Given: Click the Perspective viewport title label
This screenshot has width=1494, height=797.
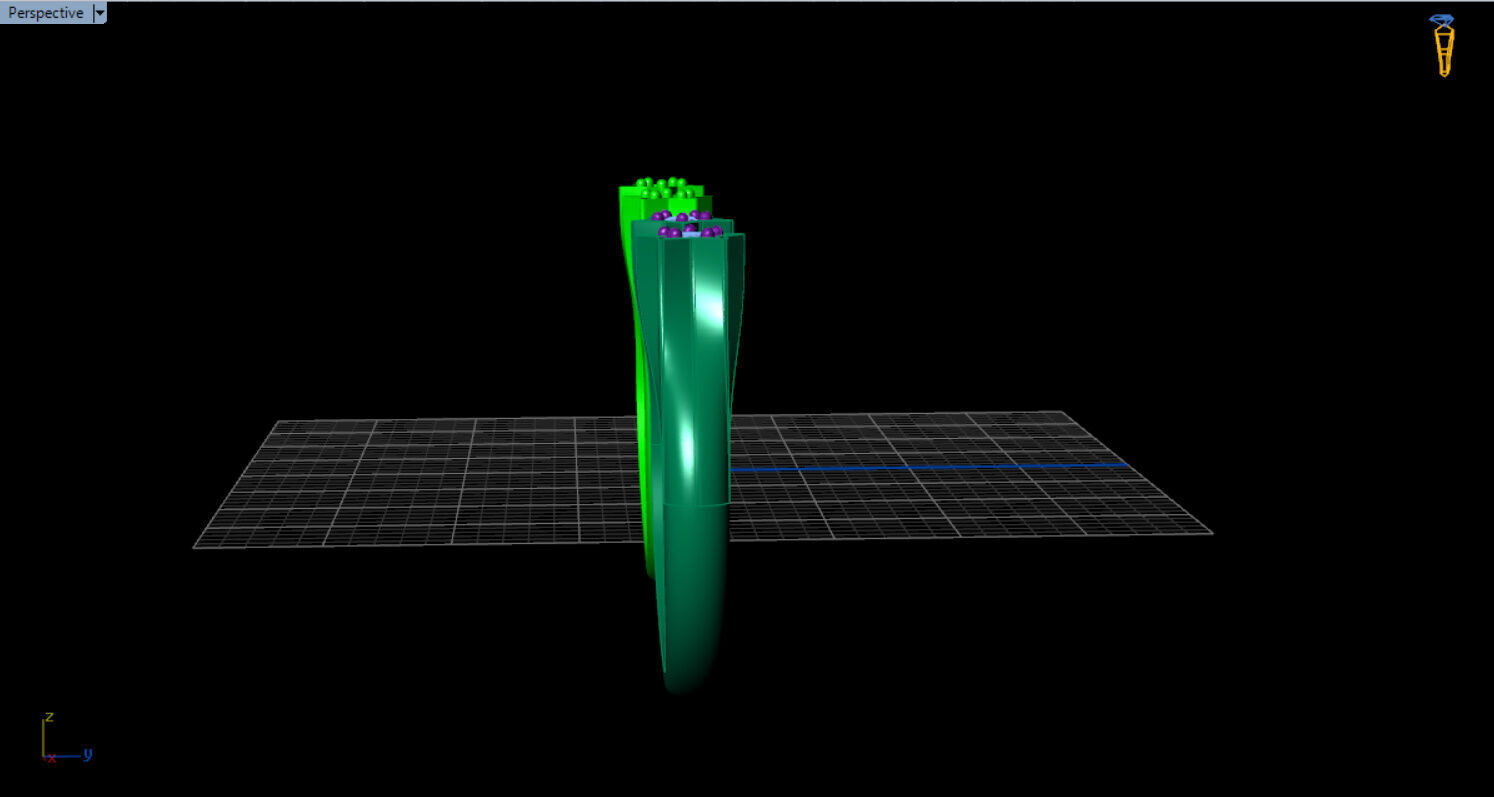Looking at the screenshot, I should pyautogui.click(x=46, y=13).
